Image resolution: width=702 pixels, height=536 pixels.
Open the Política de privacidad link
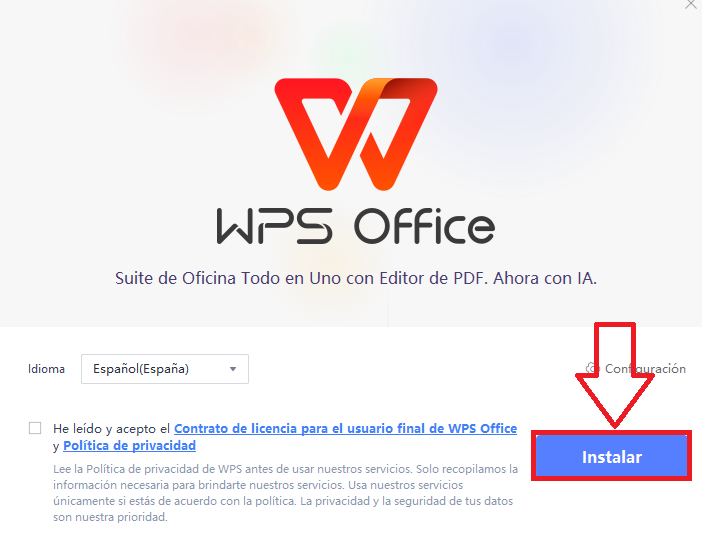pos(129,446)
